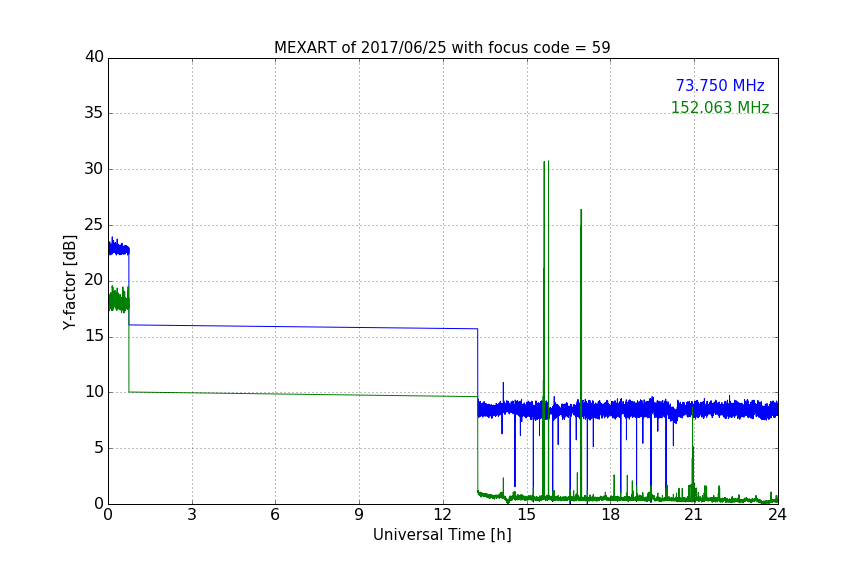The height and width of the screenshot is (576, 864).
Task: Click the x-axis tick label '15'
Action: pyautogui.click(x=527, y=515)
